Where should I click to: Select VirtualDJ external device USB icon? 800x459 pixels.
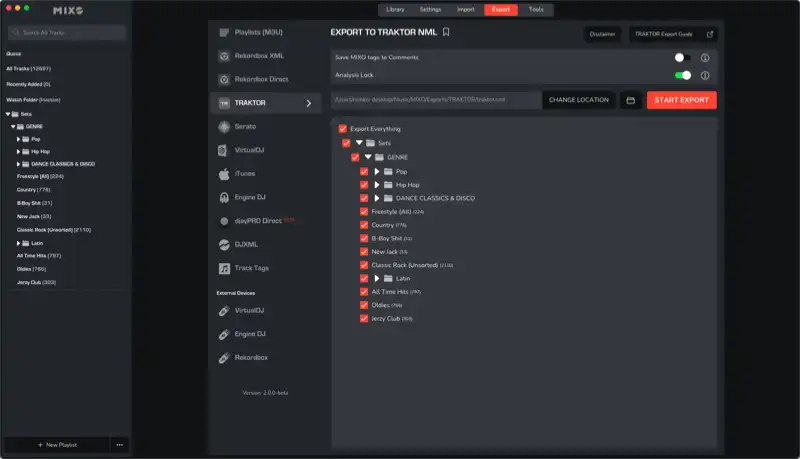[x=223, y=311]
